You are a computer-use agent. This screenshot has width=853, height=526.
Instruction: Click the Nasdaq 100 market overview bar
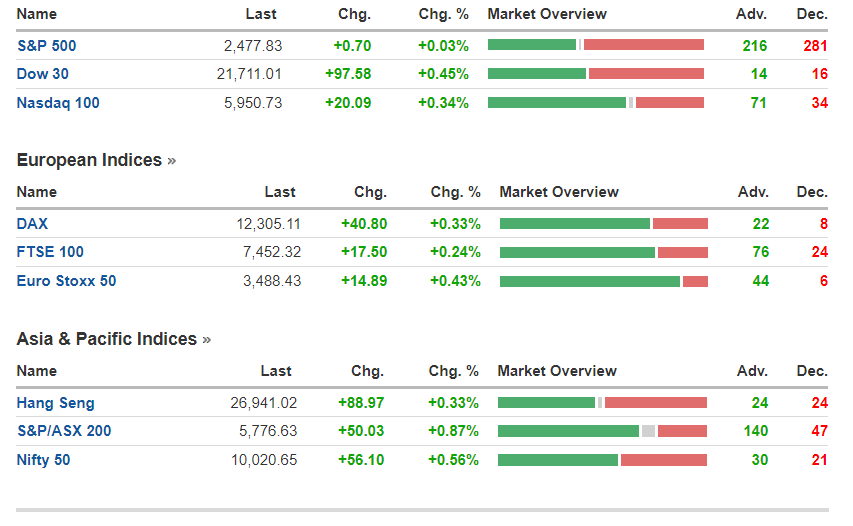596,103
